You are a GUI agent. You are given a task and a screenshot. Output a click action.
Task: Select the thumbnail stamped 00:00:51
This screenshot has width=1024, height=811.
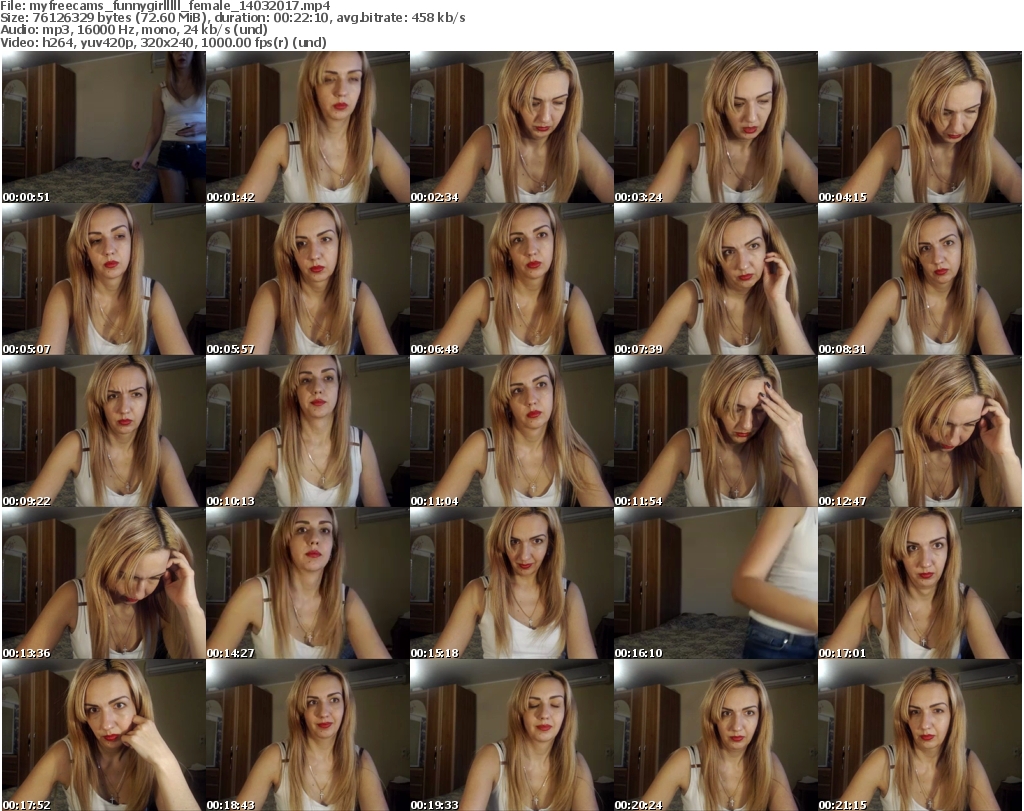pyautogui.click(x=104, y=127)
